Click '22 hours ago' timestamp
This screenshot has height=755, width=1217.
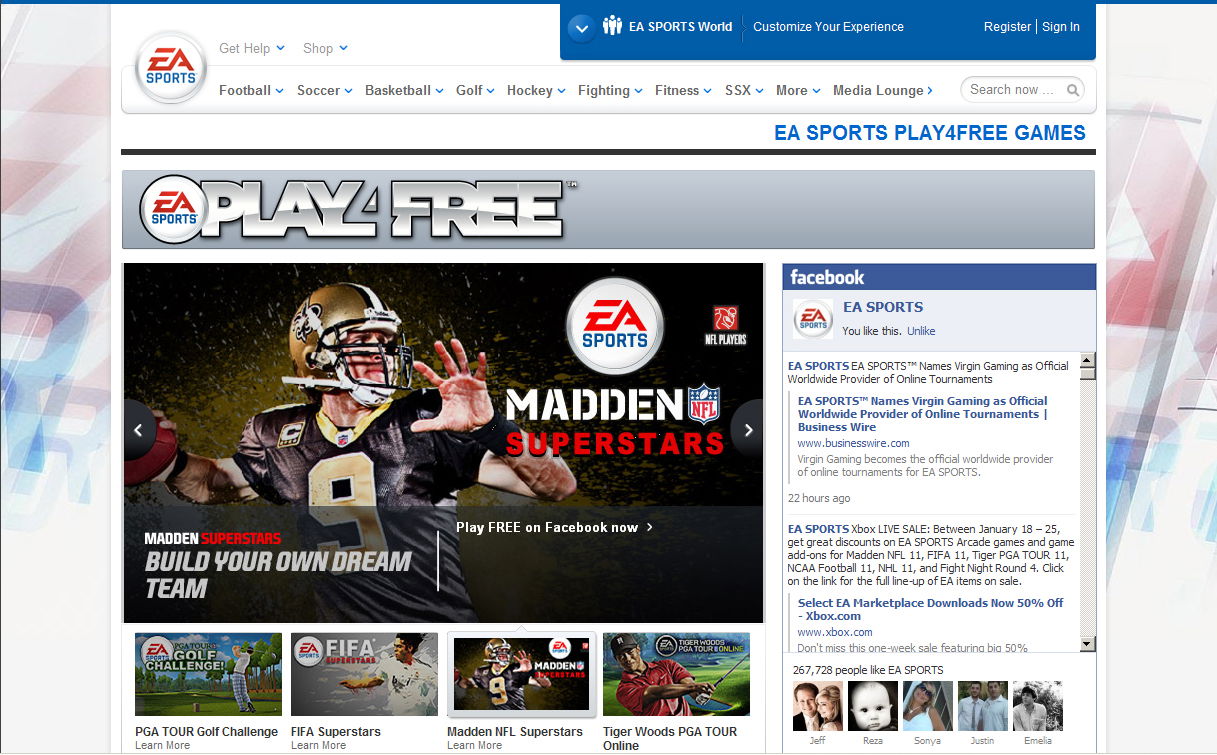(x=819, y=498)
